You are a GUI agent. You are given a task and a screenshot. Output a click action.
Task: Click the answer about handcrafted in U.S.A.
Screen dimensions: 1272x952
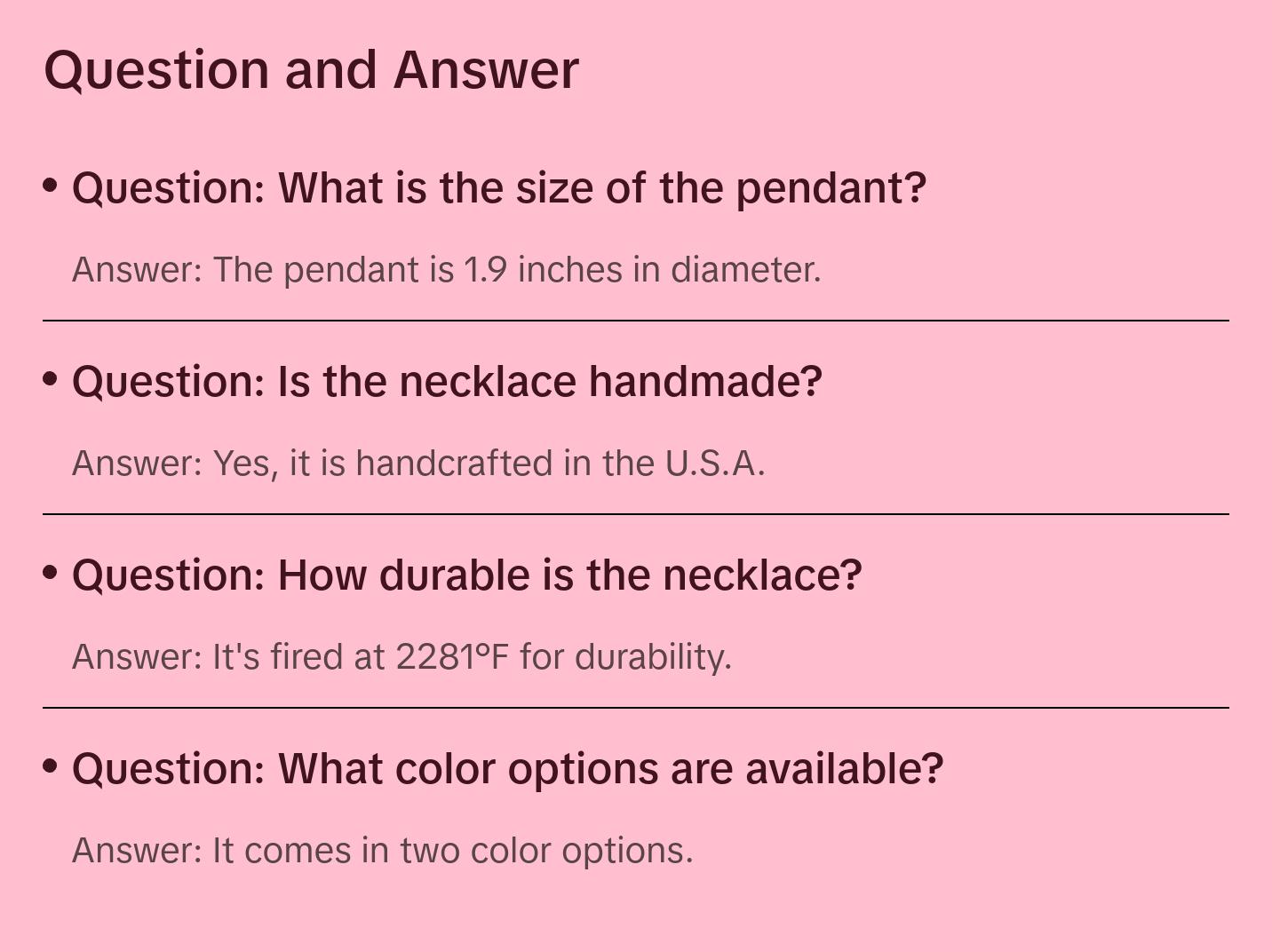[x=417, y=464]
